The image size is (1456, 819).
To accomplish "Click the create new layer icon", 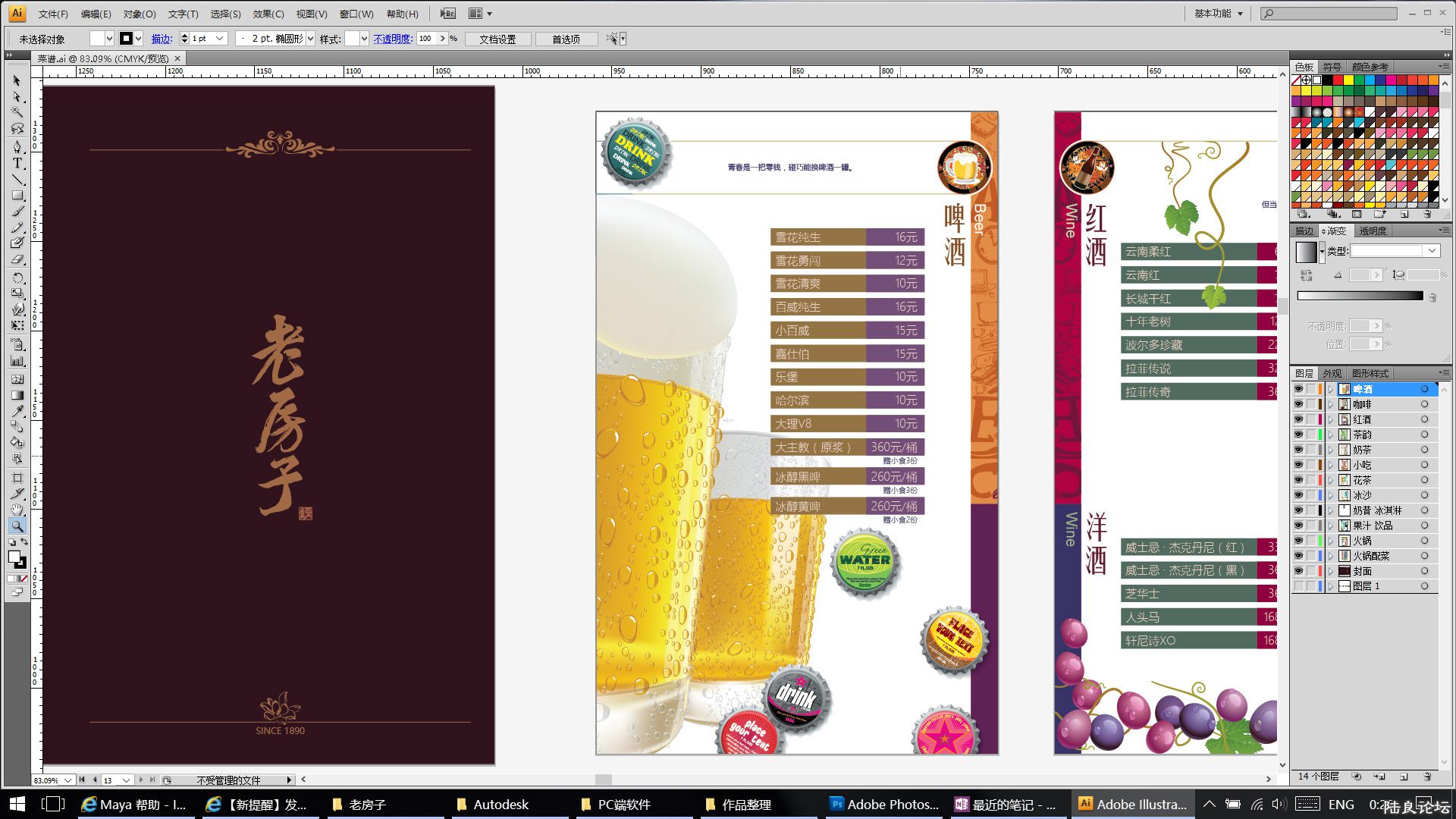I will pos(1404,777).
